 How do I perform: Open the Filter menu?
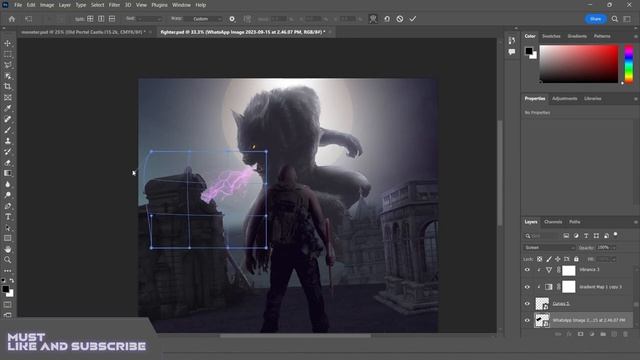[x=114, y=5]
